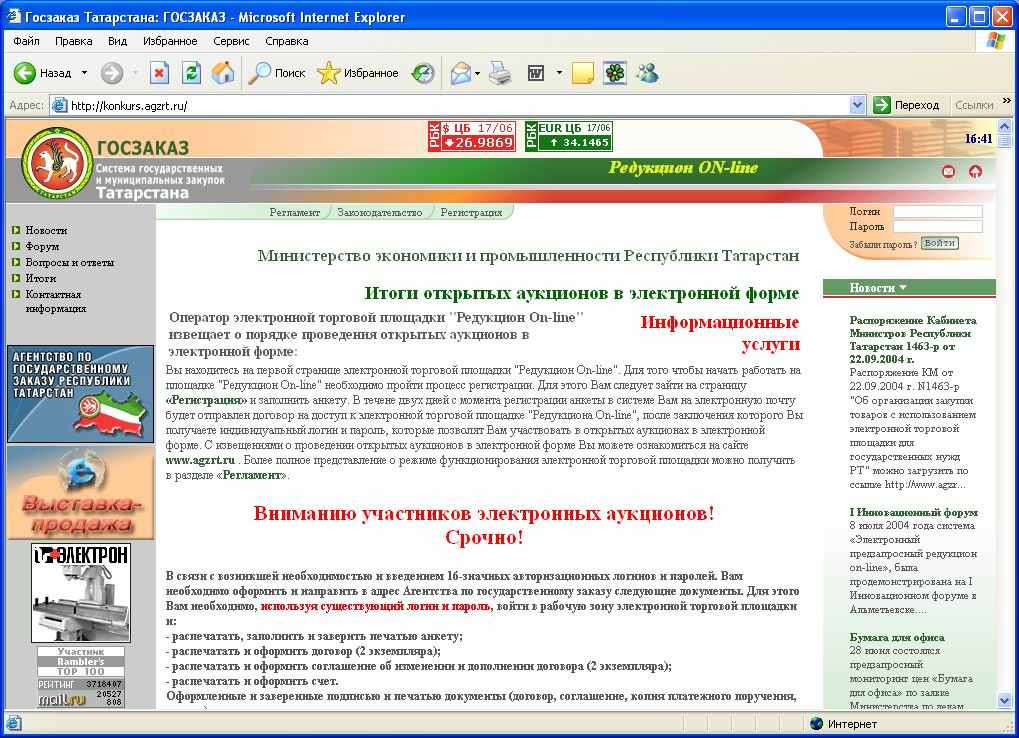Click the Забыли пароль link
Screen dimensions: 1019x738
pos(883,245)
